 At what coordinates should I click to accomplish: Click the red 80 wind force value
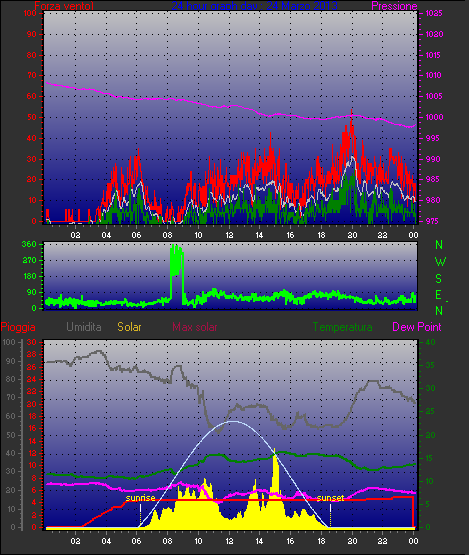point(32,55)
